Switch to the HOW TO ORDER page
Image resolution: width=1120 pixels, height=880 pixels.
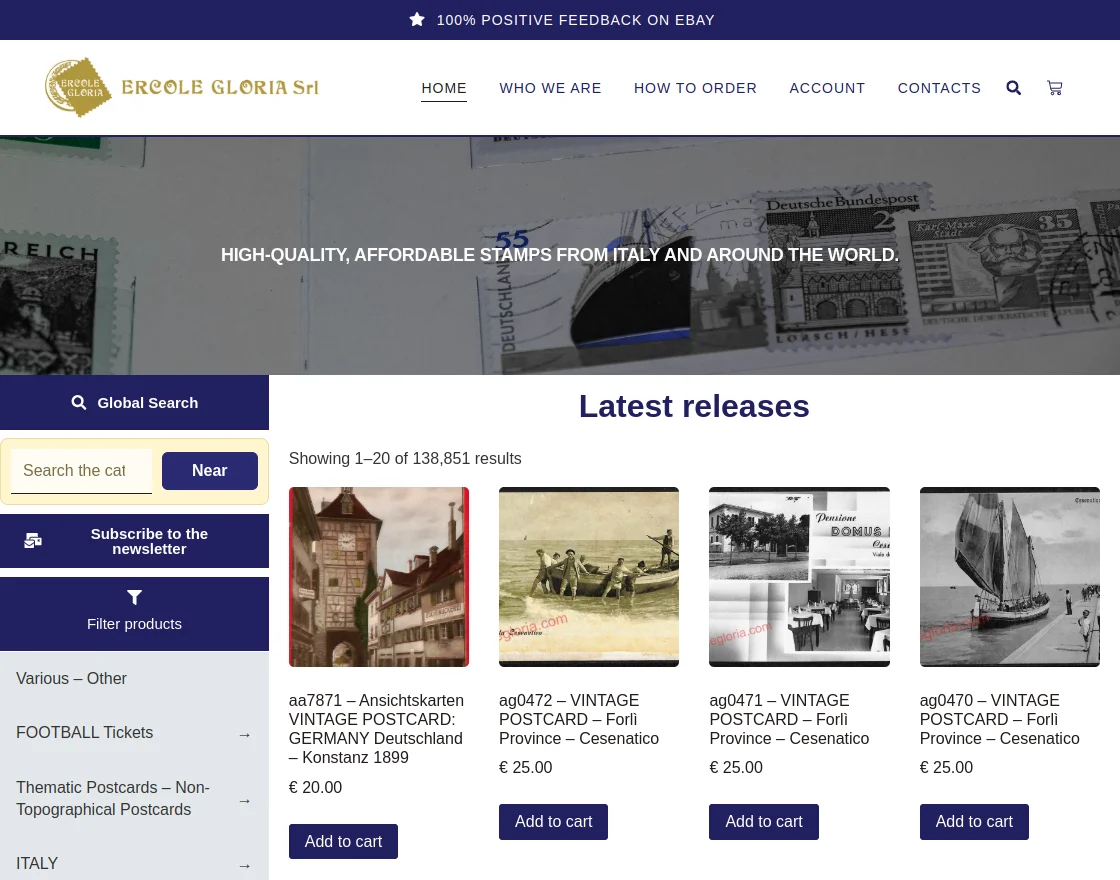coord(695,88)
